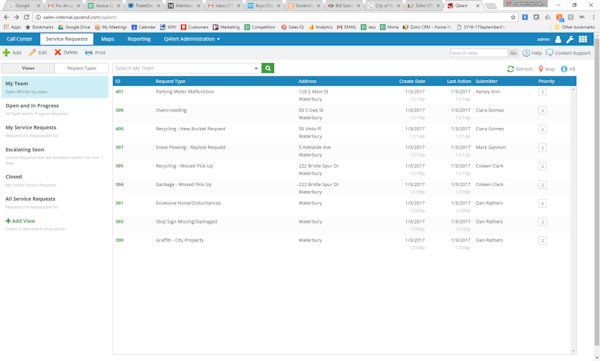Open the Search My Team dropdown arrow
Screen dimensions: 600x361
(256, 68)
